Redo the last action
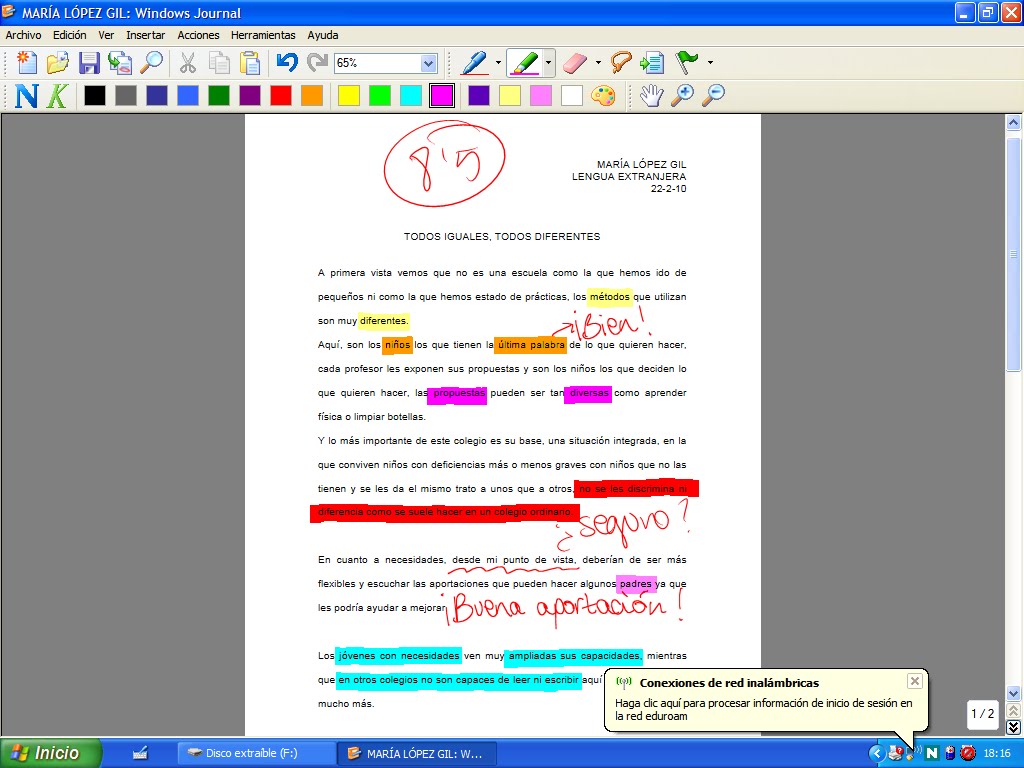Viewport: 1024px width, 768px height. (x=317, y=63)
